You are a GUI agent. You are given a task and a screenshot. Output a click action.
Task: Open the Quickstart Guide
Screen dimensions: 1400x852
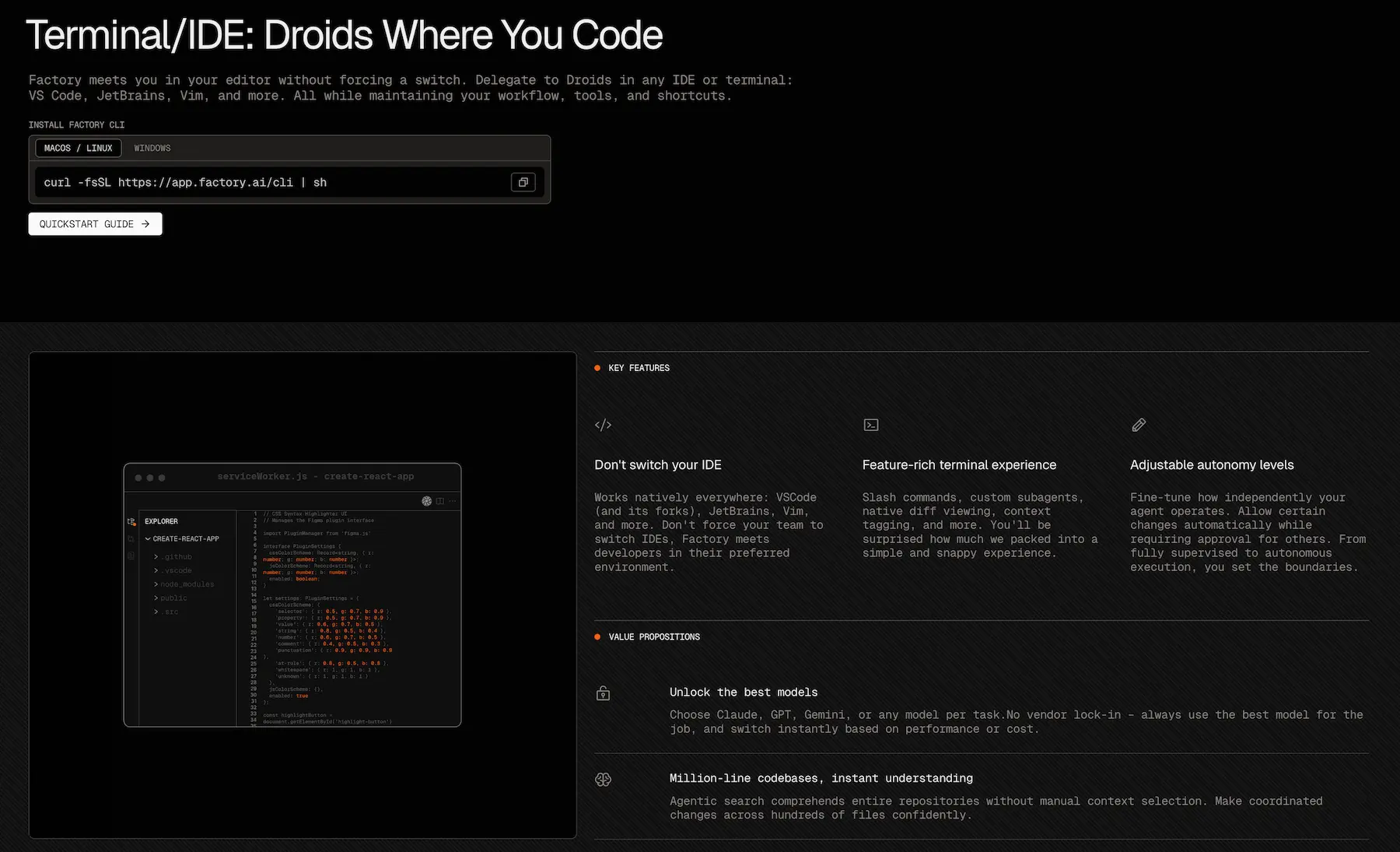pos(95,224)
